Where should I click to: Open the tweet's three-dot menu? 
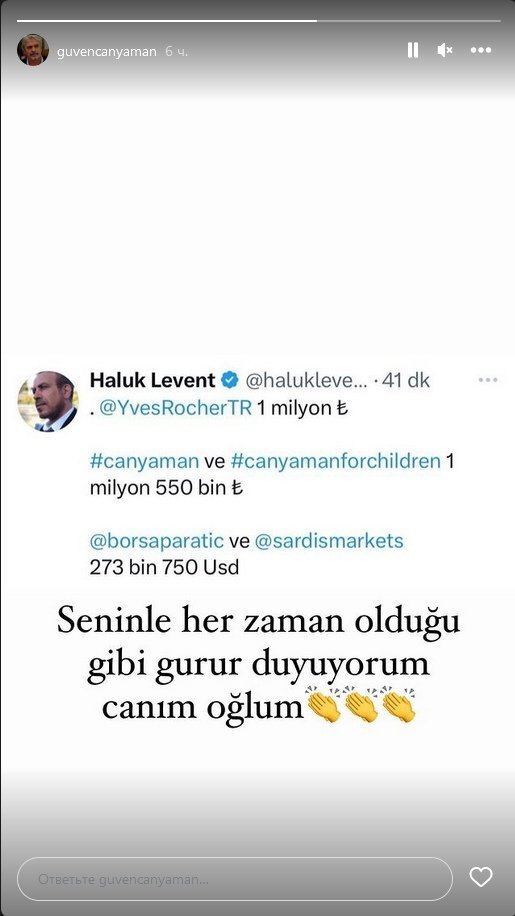(488, 380)
